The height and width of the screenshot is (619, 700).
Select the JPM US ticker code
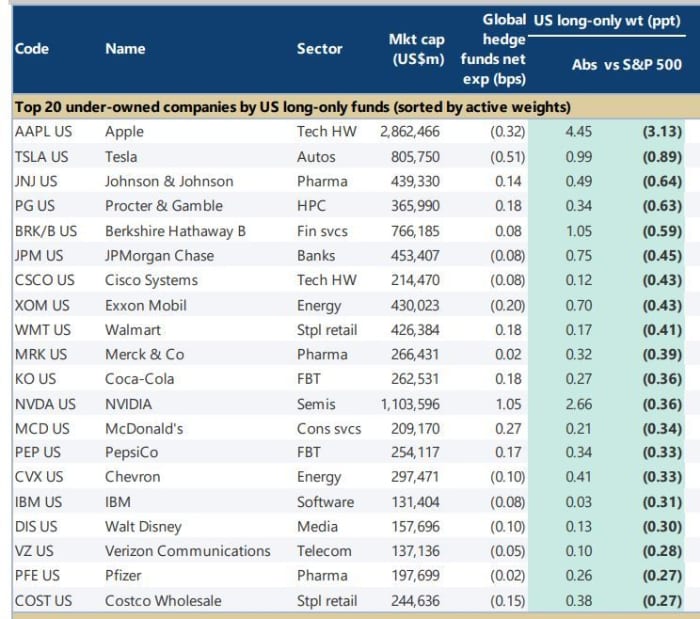pos(39,256)
